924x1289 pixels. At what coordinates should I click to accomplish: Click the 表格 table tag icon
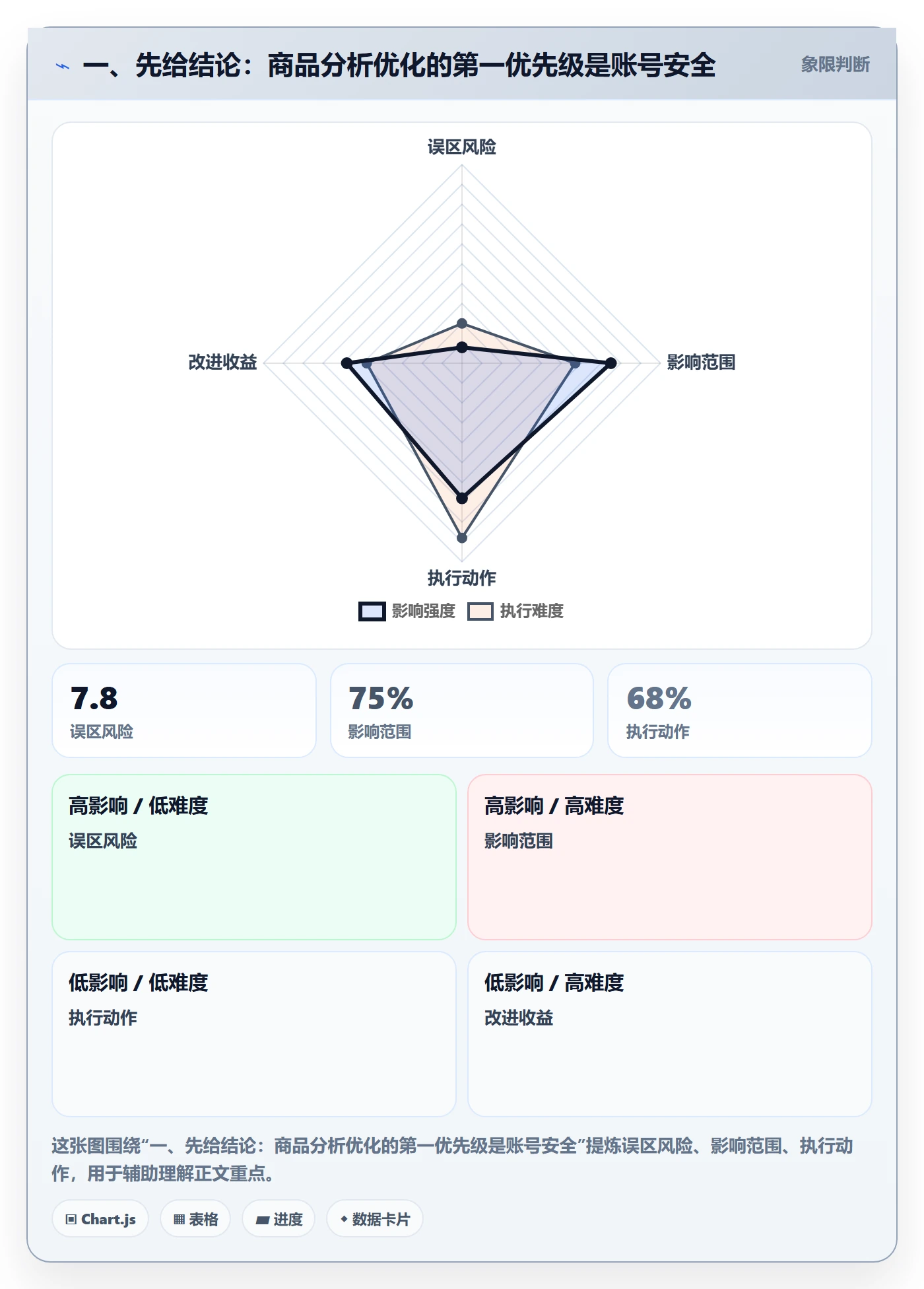point(179,1219)
